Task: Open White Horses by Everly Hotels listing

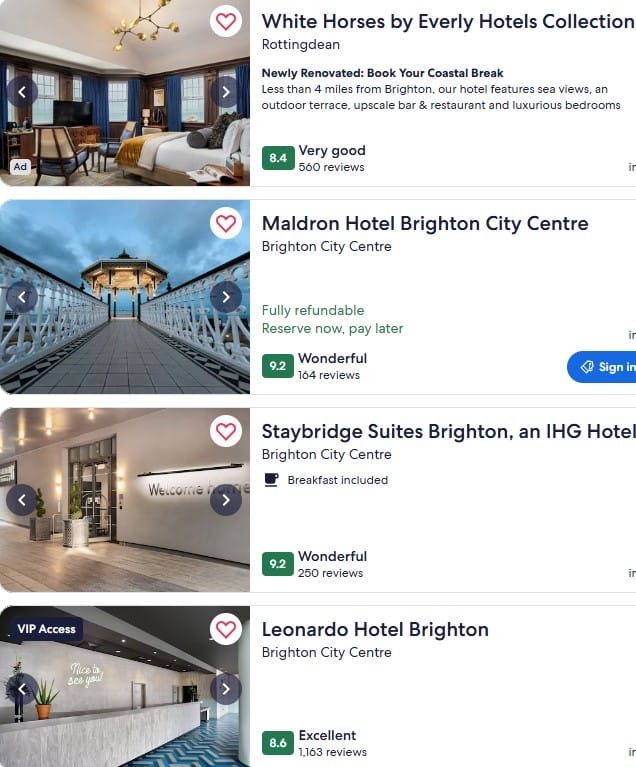Action: 448,22
